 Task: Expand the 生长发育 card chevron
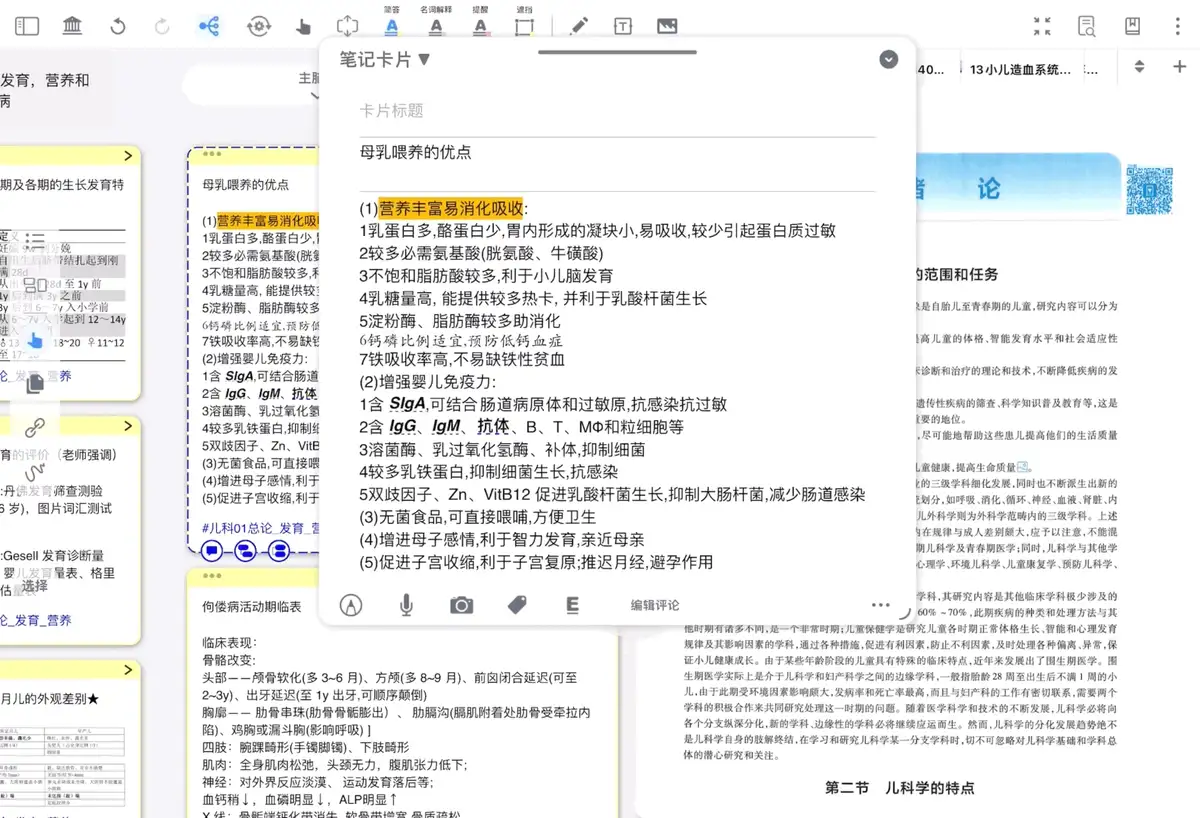[x=128, y=156]
